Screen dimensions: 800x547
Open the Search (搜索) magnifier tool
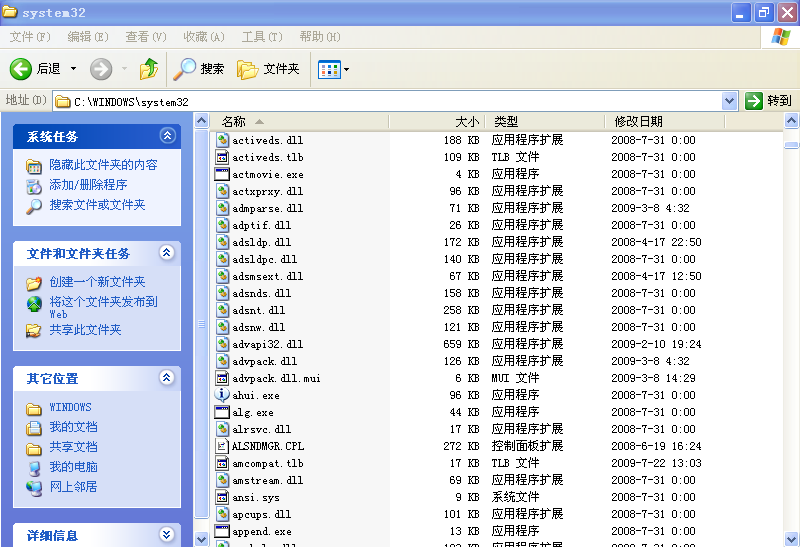[186, 69]
